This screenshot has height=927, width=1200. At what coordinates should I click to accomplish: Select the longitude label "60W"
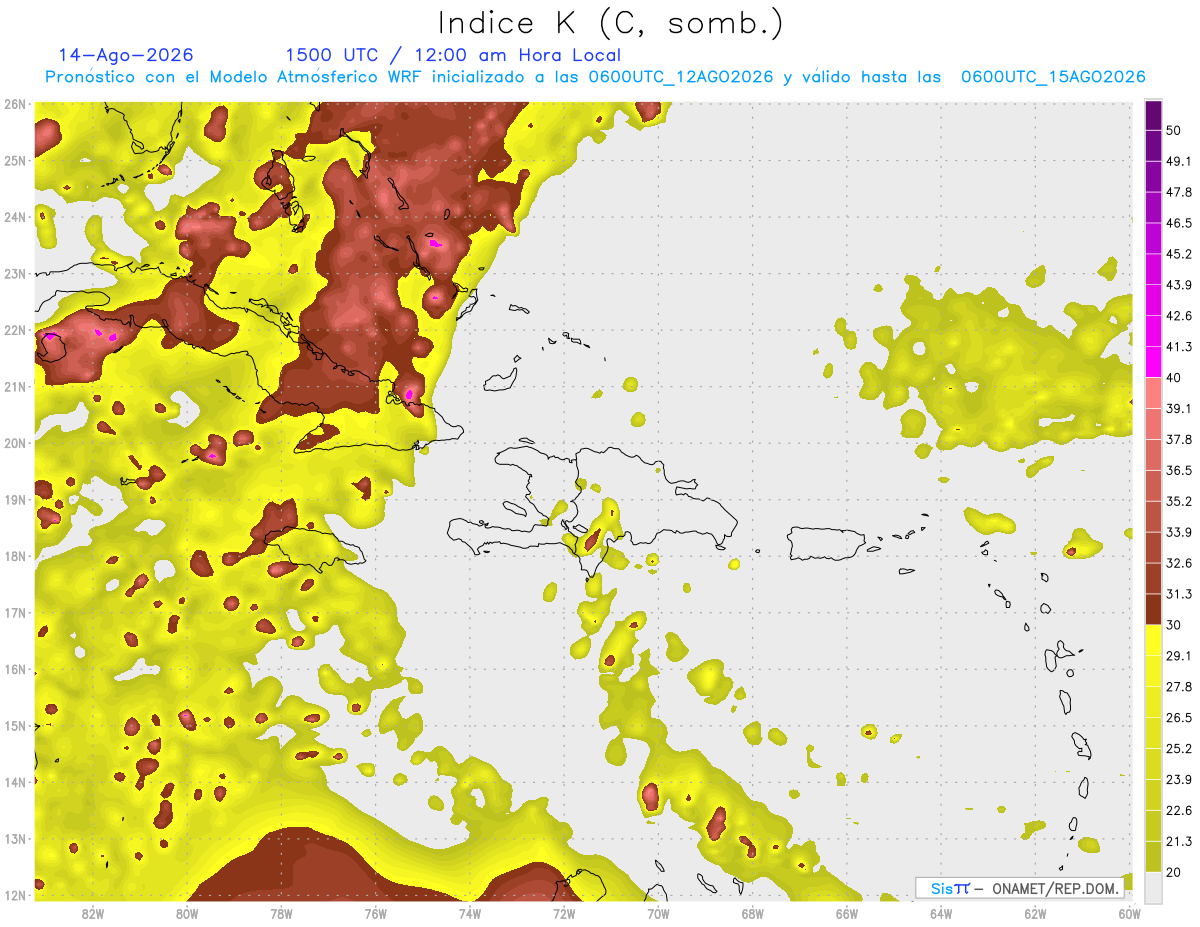point(1130,913)
